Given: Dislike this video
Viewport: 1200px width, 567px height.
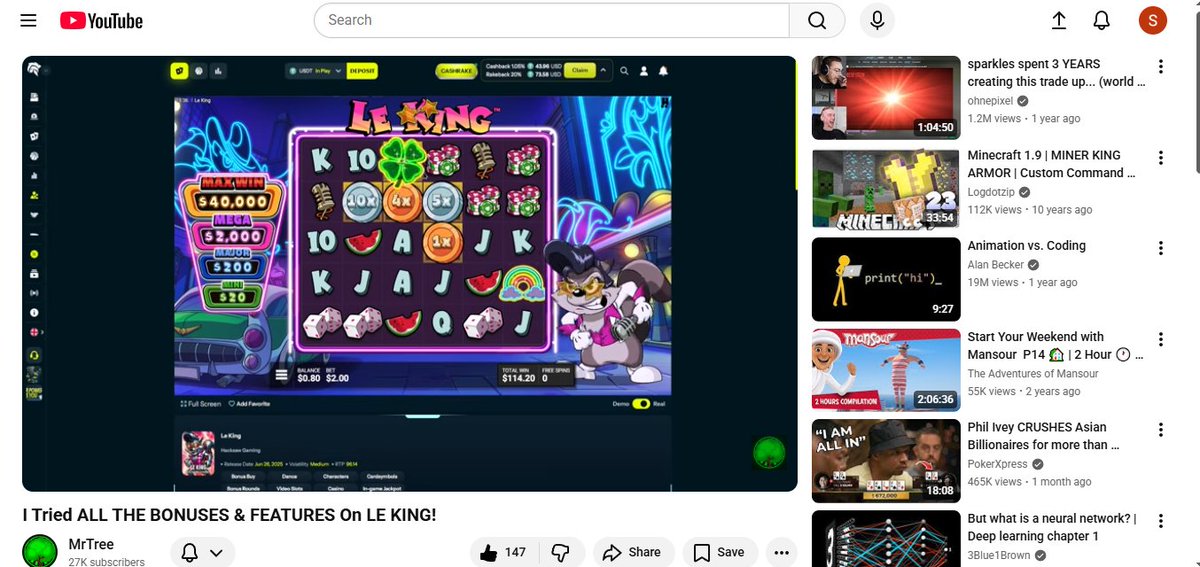Looking at the screenshot, I should [561, 552].
